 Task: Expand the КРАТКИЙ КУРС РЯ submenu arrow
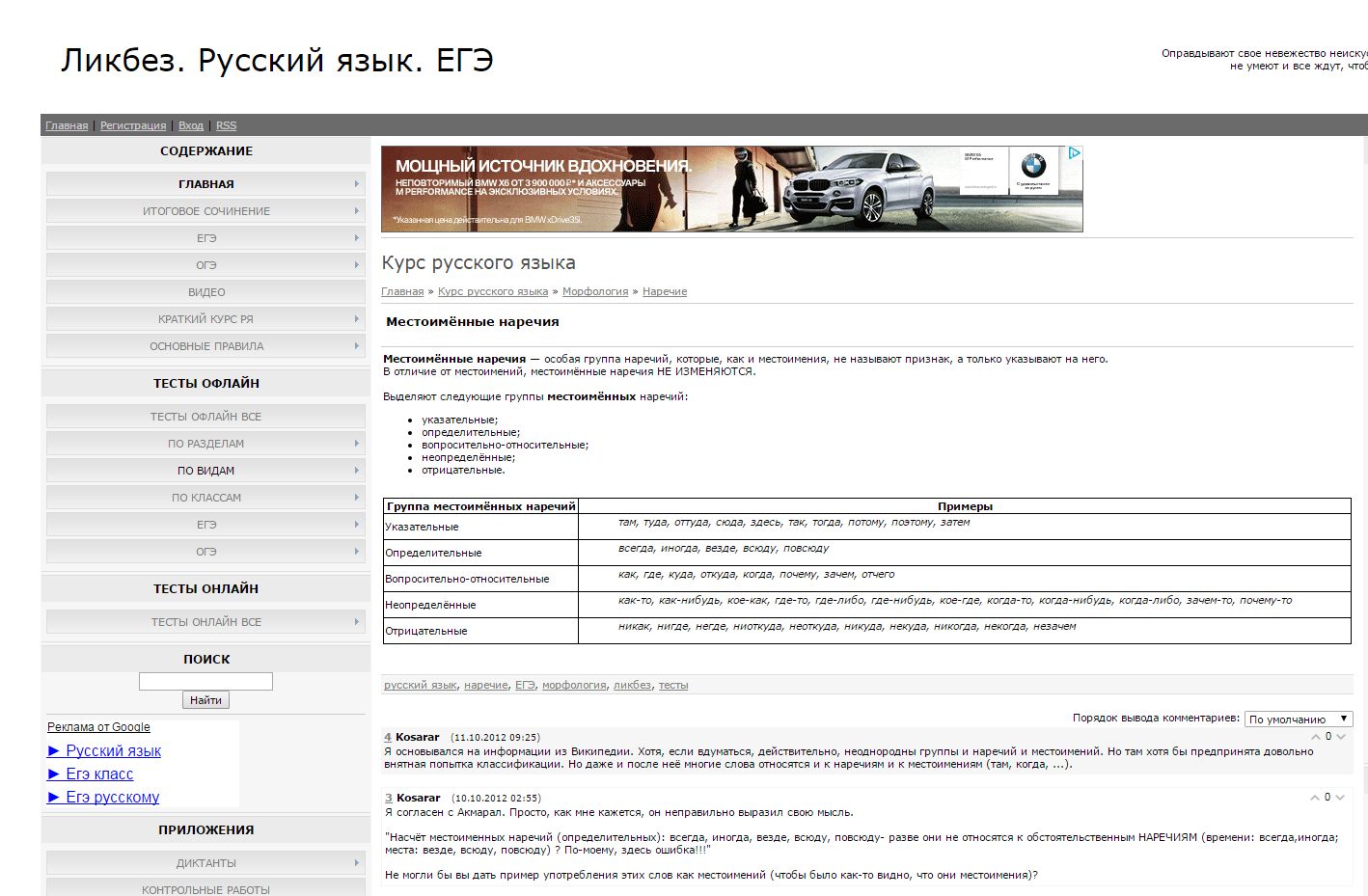[x=356, y=319]
